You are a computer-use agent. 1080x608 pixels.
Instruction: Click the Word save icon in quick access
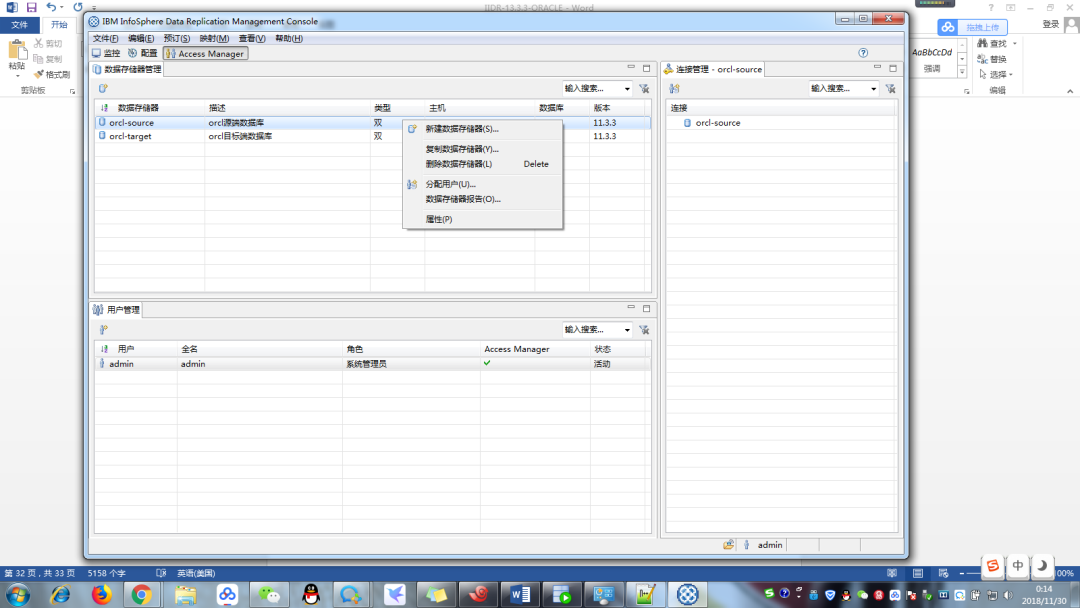pyautogui.click(x=32, y=7)
